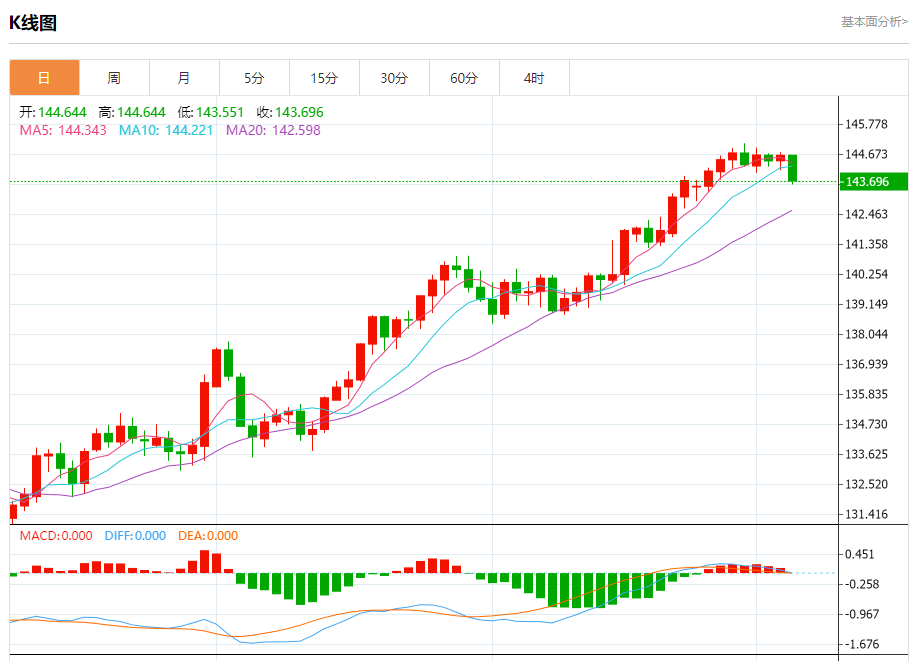Click the green 143.696 current price tag
The width and height of the screenshot is (917, 661).
[874, 181]
